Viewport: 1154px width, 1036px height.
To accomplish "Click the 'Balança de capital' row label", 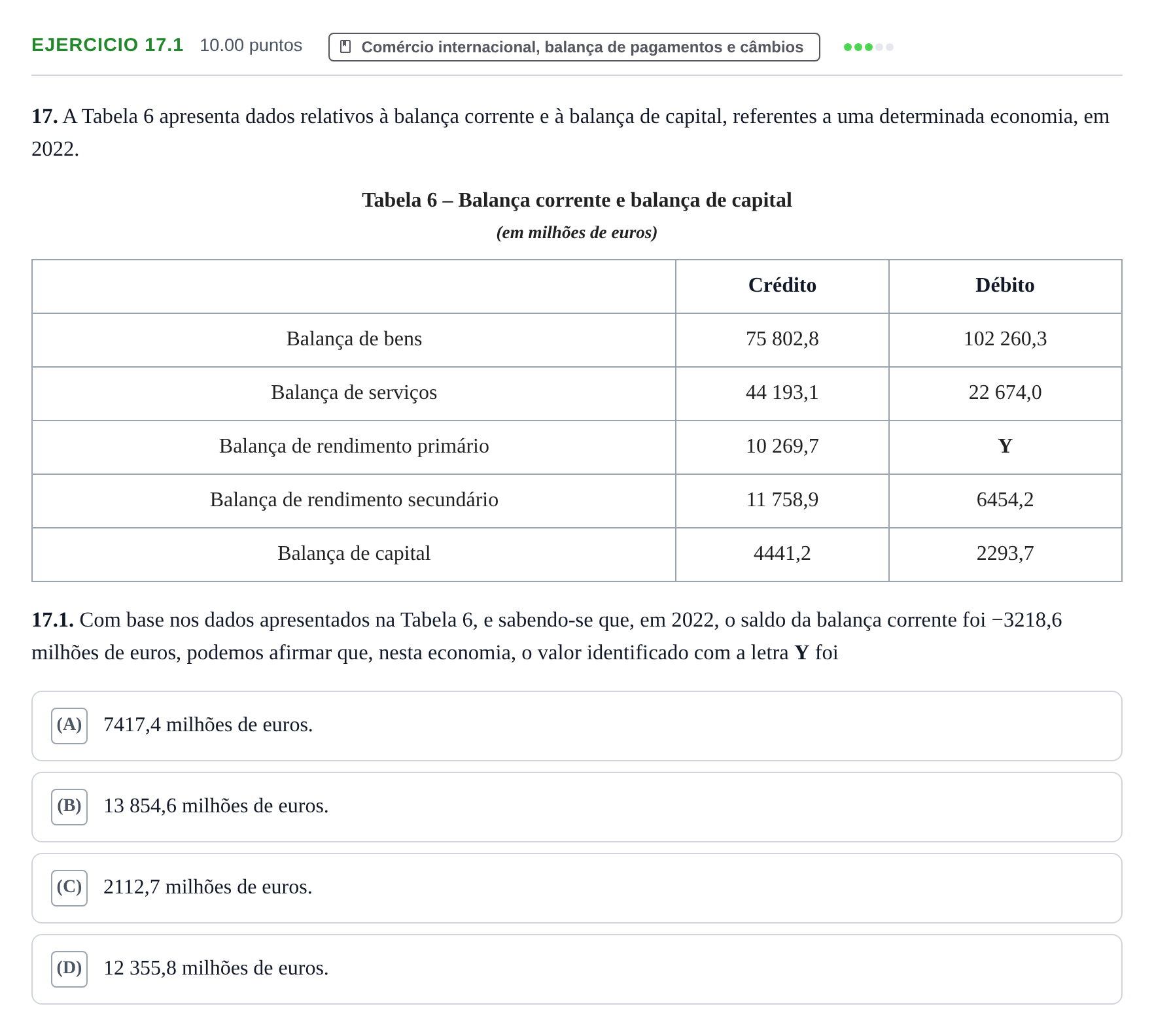I will point(354,553).
